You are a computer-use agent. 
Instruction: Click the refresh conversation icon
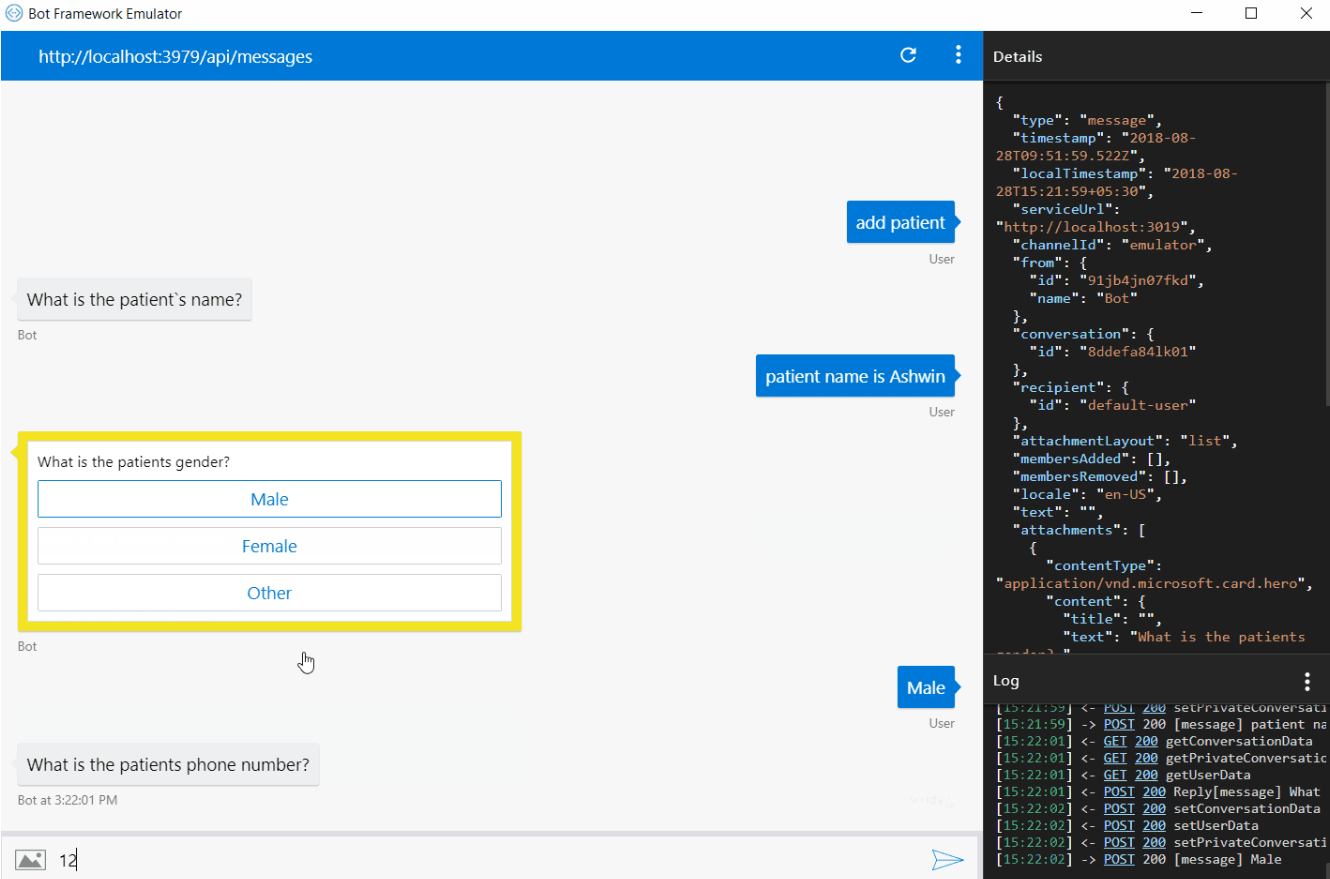908,56
